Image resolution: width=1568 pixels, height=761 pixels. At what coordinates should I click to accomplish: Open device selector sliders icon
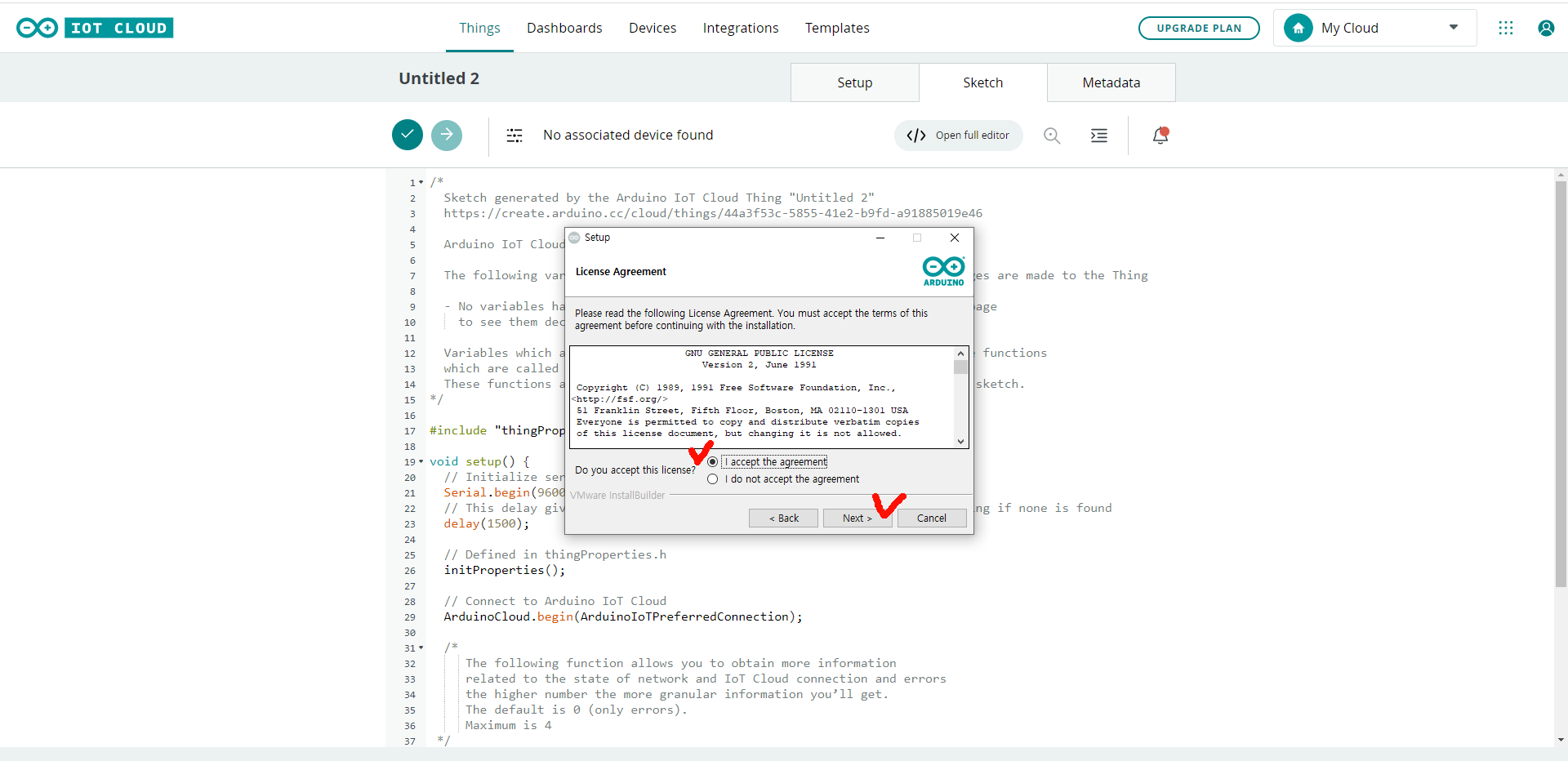(x=514, y=136)
